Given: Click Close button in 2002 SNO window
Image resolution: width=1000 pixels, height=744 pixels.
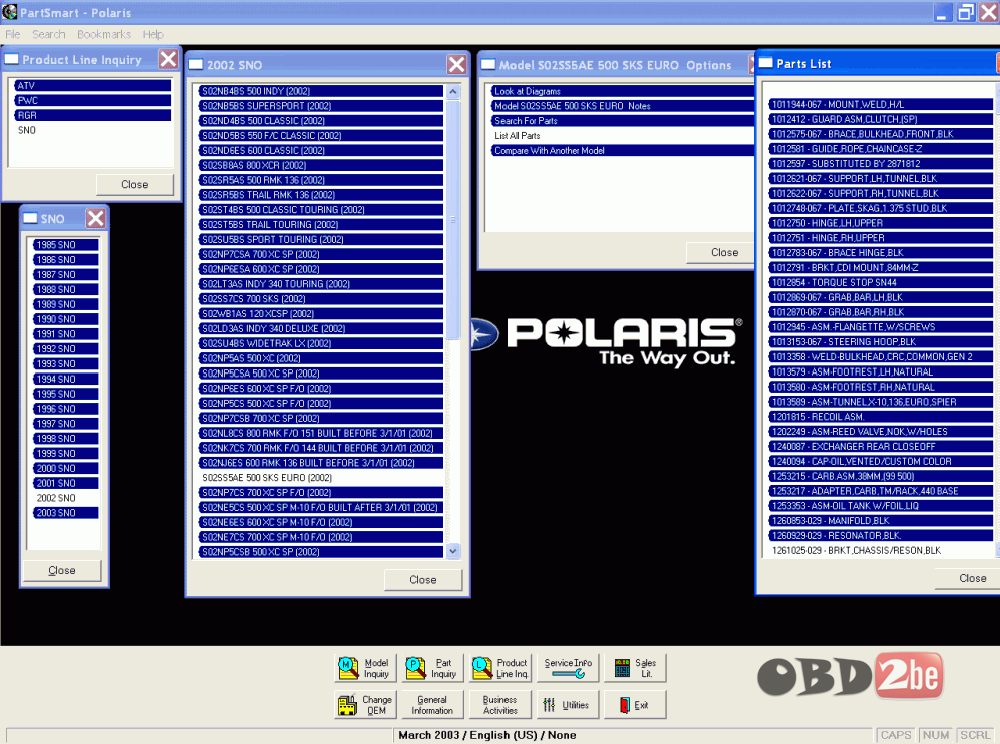Looking at the screenshot, I should click(423, 580).
